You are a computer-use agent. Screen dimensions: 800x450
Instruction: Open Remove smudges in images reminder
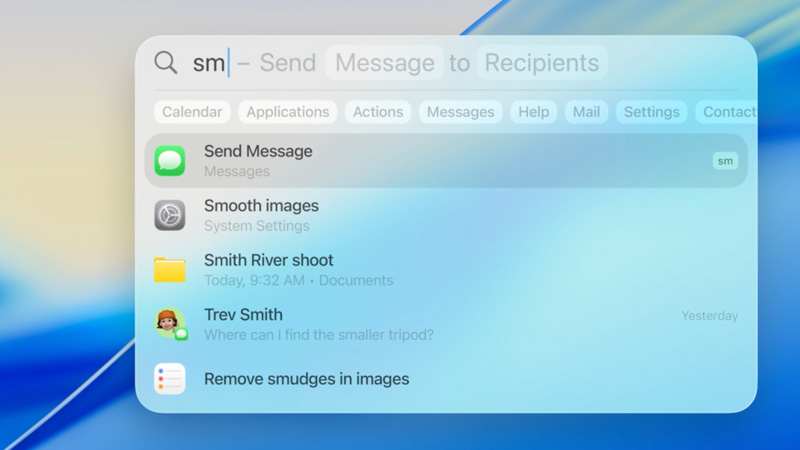(x=446, y=379)
